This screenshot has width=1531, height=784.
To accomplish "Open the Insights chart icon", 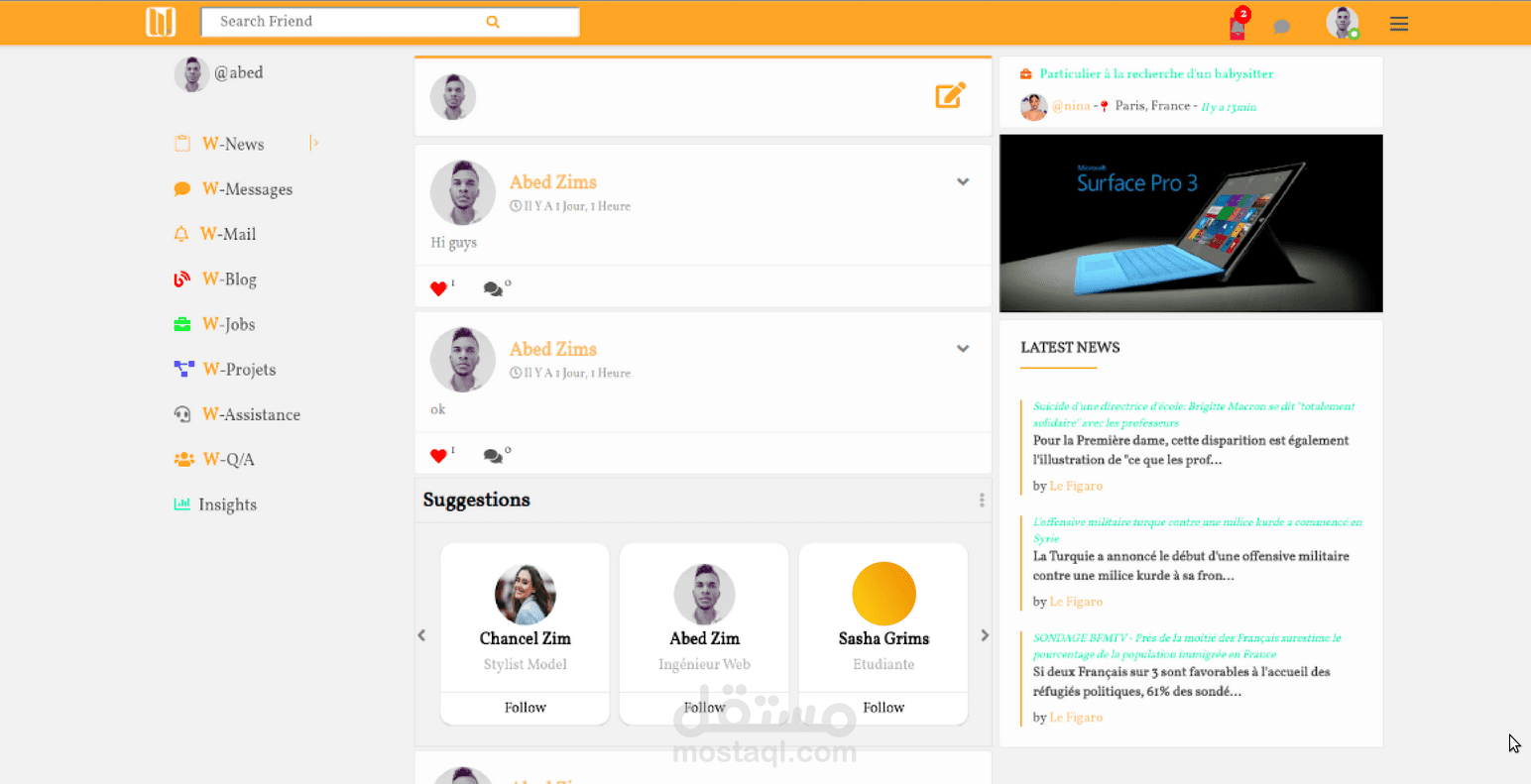I will coord(182,504).
